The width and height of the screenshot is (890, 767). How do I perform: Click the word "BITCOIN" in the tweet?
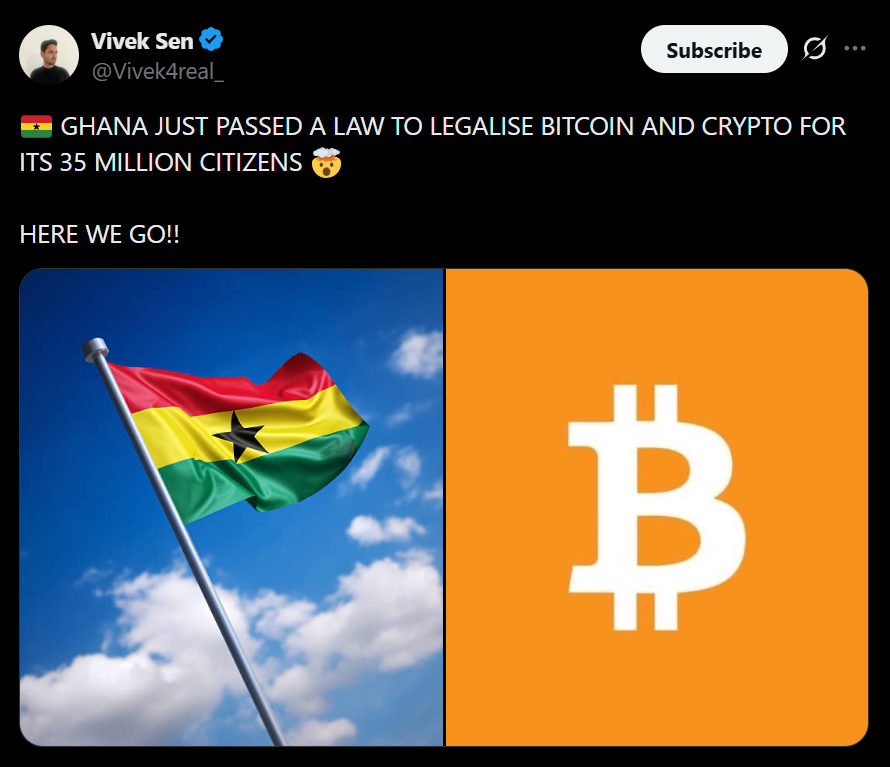(x=587, y=127)
